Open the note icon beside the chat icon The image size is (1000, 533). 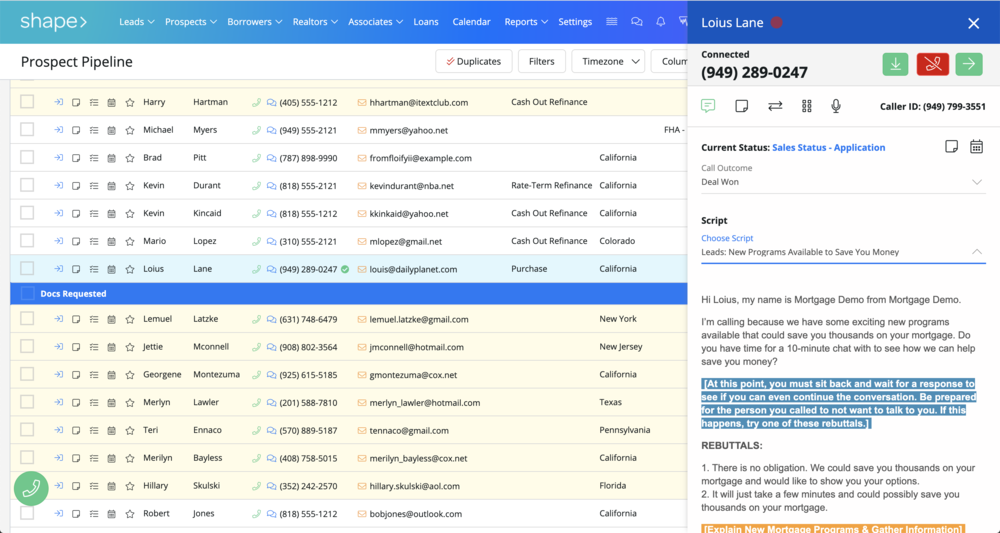pyautogui.click(x=741, y=106)
